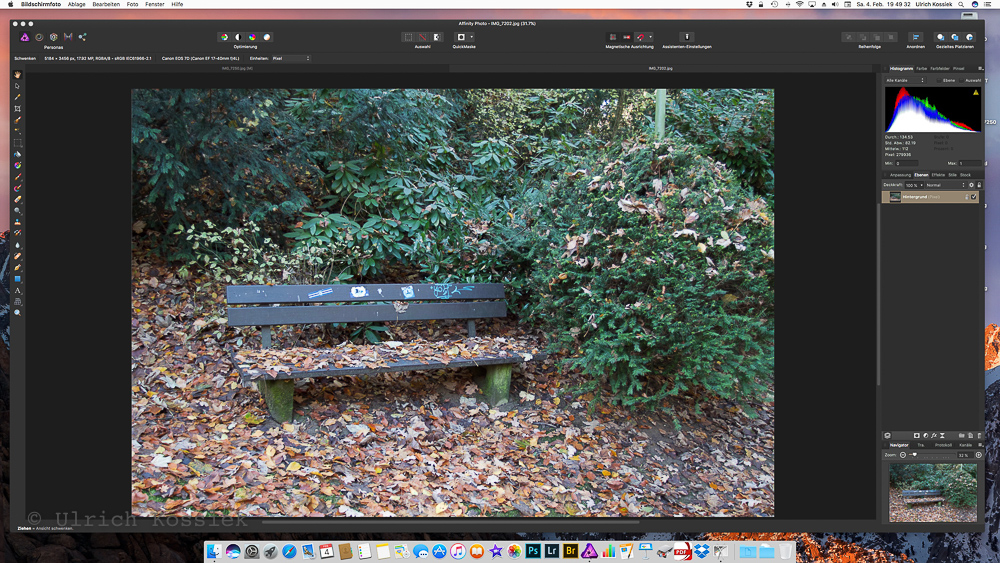The width and height of the screenshot is (1000, 563).
Task: Select the Hand (view pan) tool
Action: [17, 76]
